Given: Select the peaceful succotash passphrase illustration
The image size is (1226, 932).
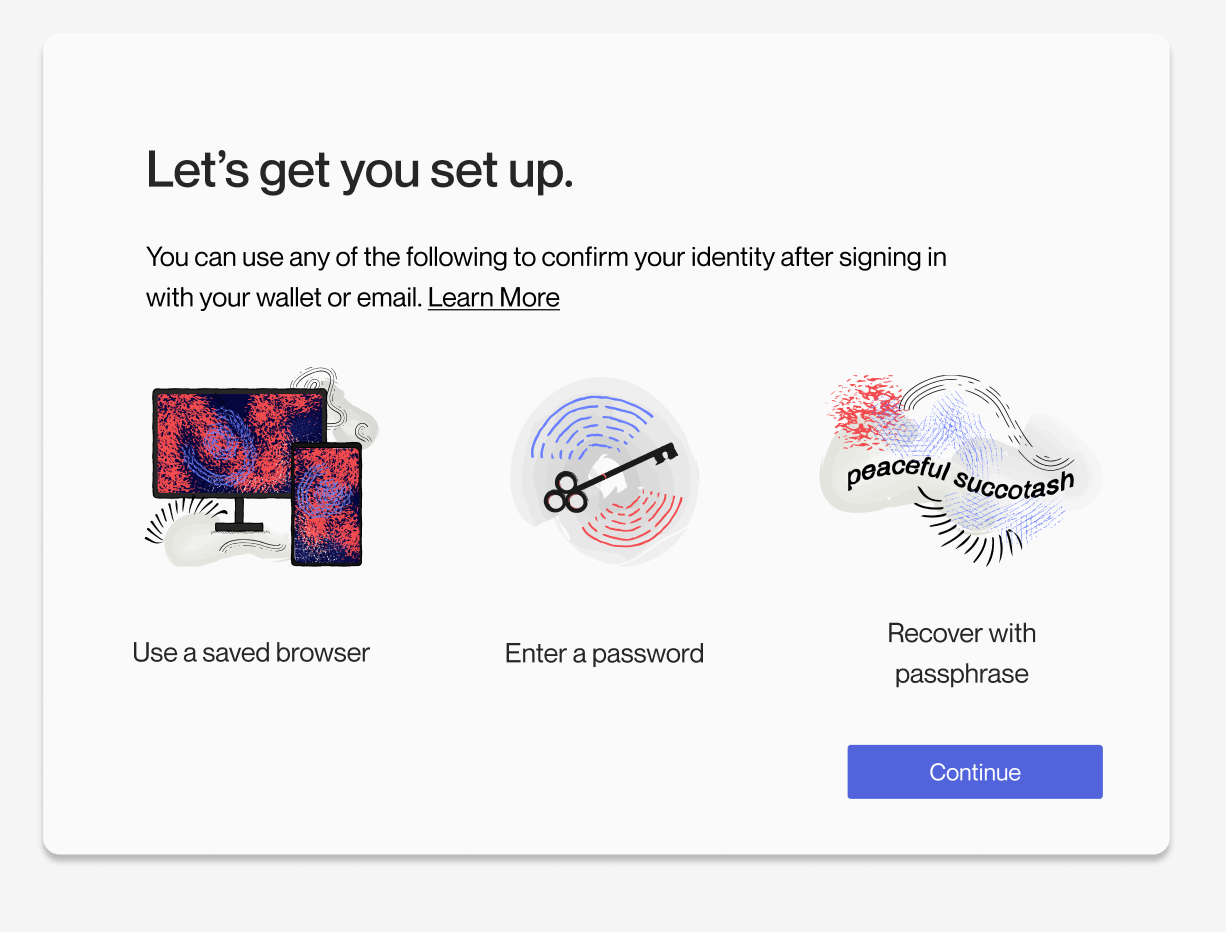Looking at the screenshot, I should [960, 470].
